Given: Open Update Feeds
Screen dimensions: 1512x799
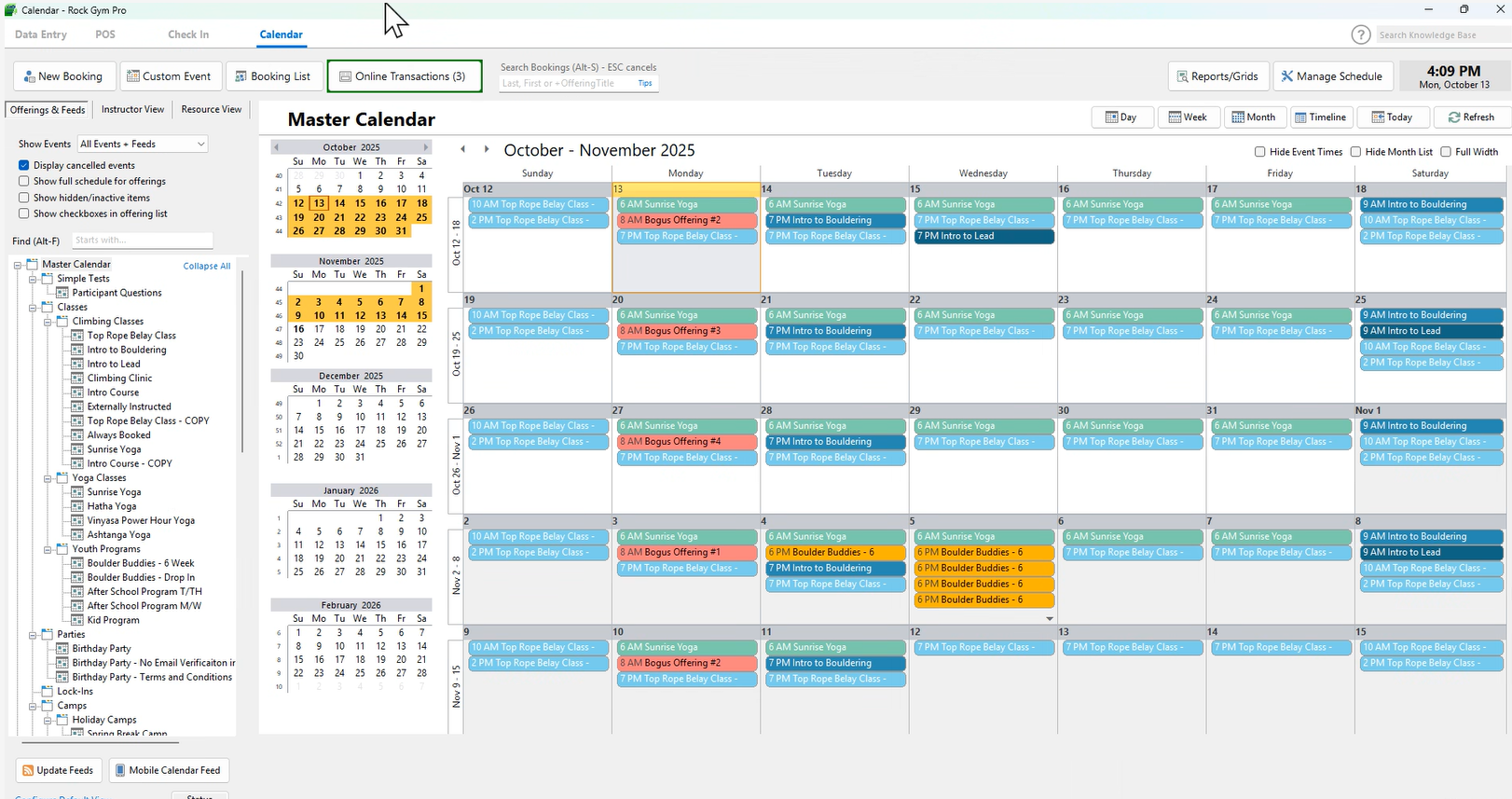Looking at the screenshot, I should tap(59, 770).
